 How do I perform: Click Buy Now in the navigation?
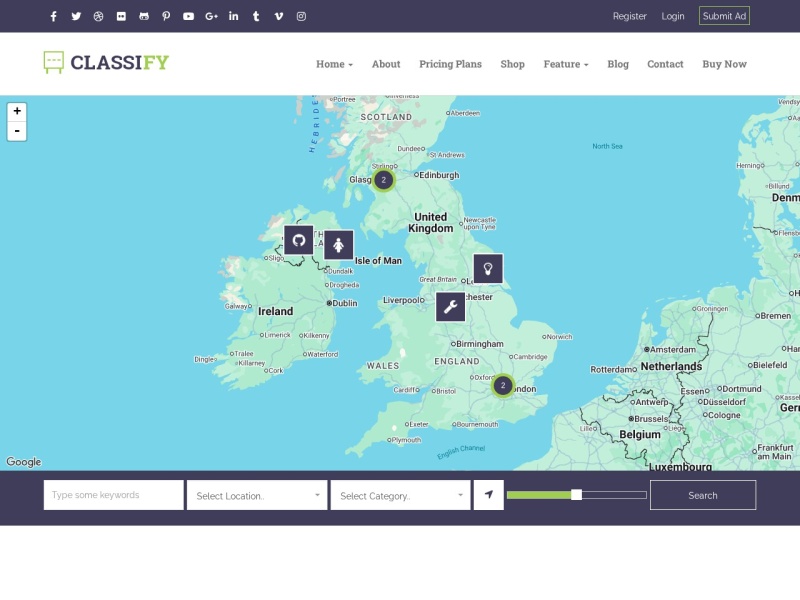click(724, 64)
